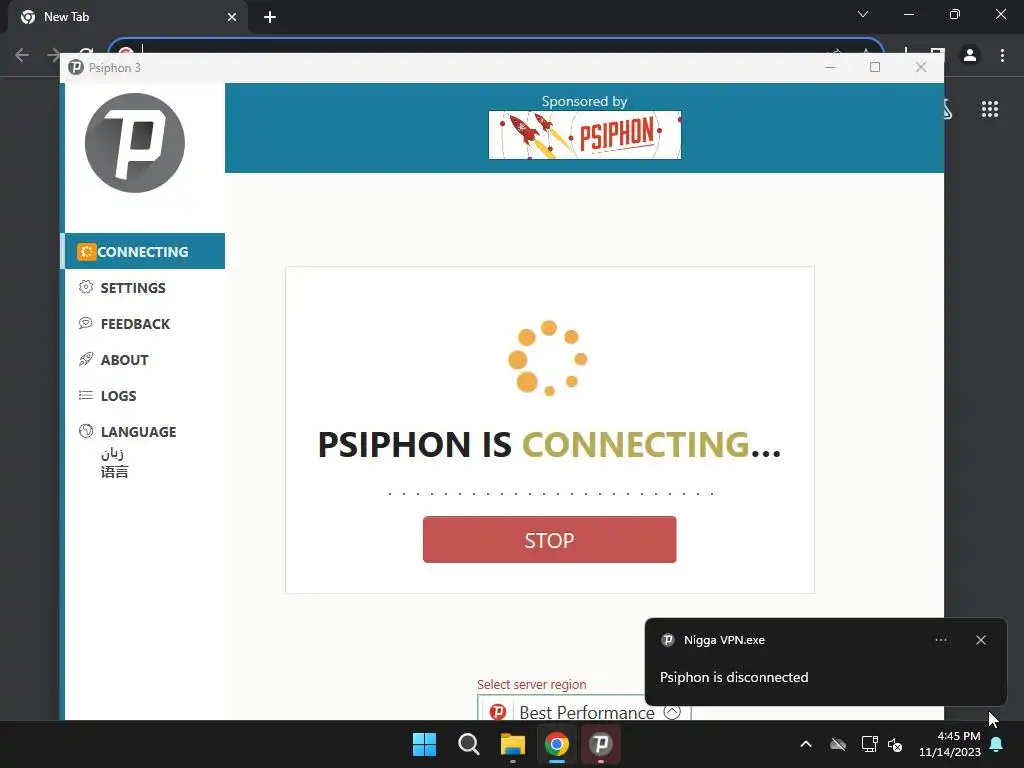
Task: Minimize the Psiphon 3 window
Action: coord(830,67)
